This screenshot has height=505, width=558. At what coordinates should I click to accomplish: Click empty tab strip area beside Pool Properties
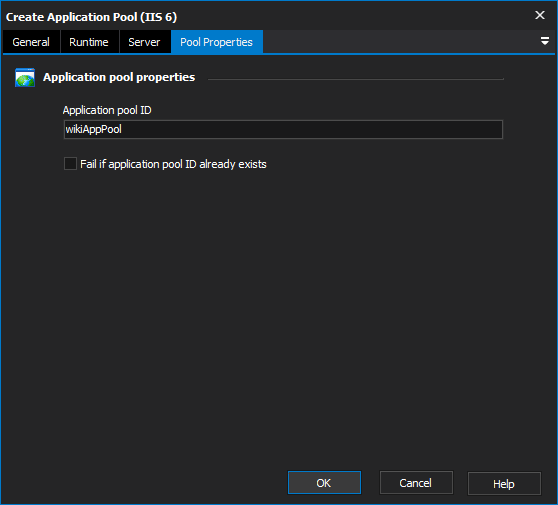click(x=400, y=42)
